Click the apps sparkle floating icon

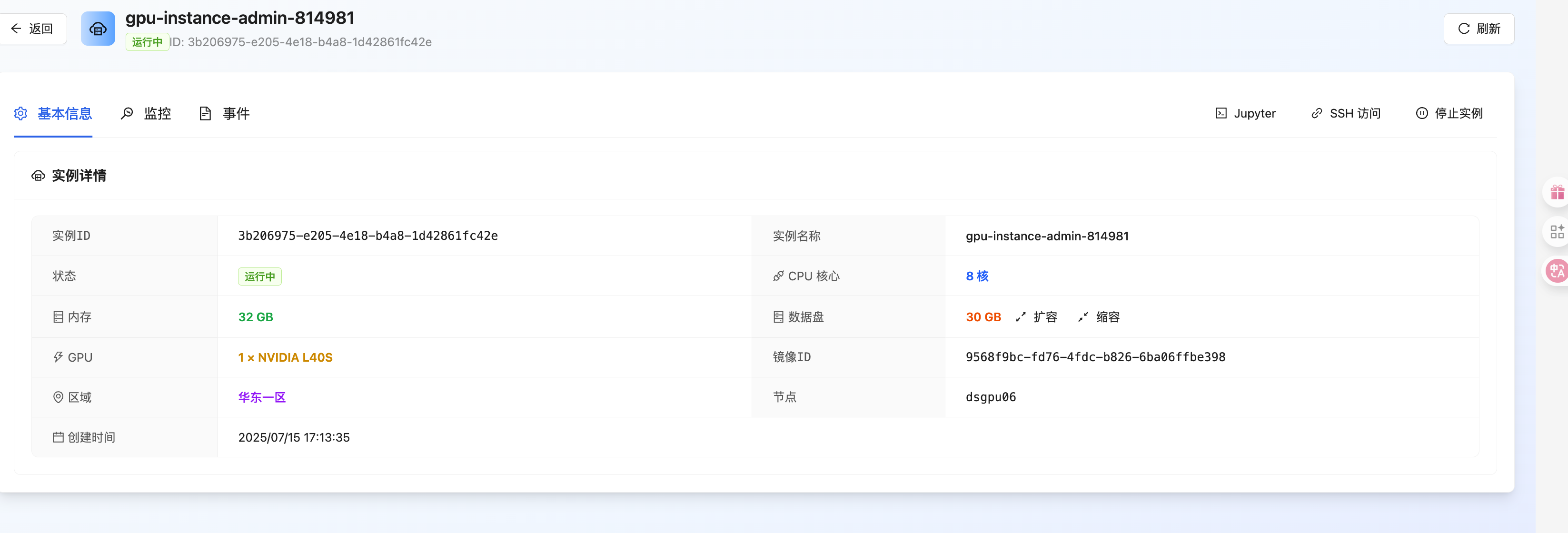click(x=1558, y=231)
